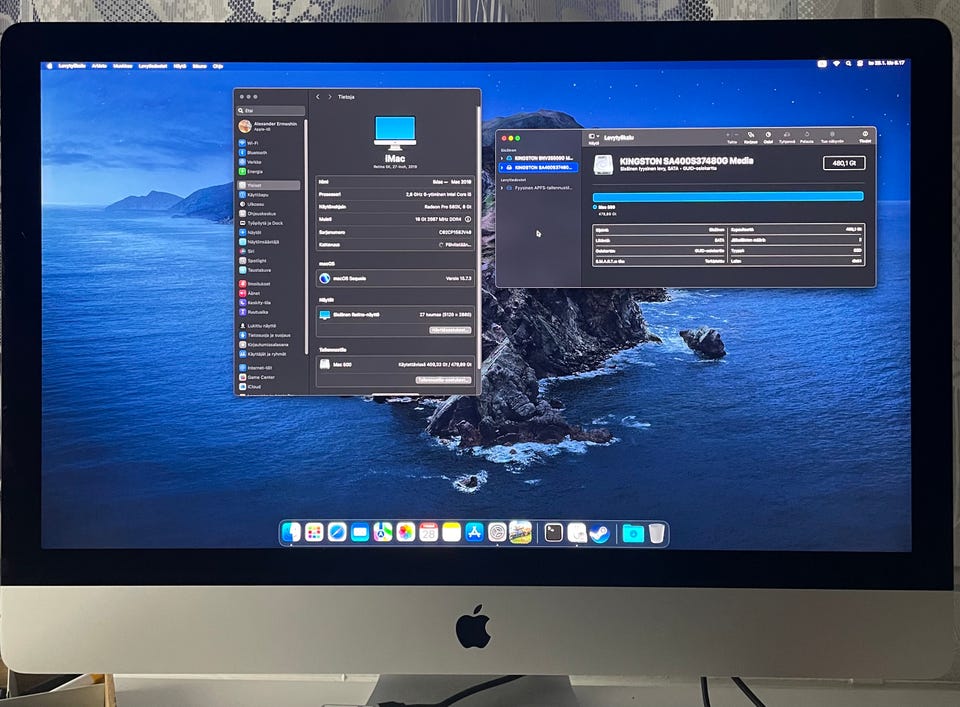This screenshot has width=960, height=707.
Task: Open the Ohje menu in menu bar
Action: [x=217, y=65]
